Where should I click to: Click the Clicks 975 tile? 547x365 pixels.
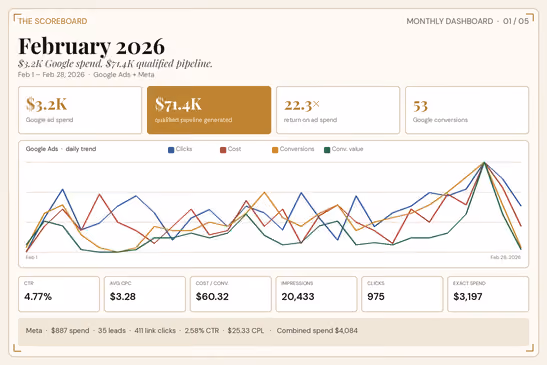tap(402, 294)
